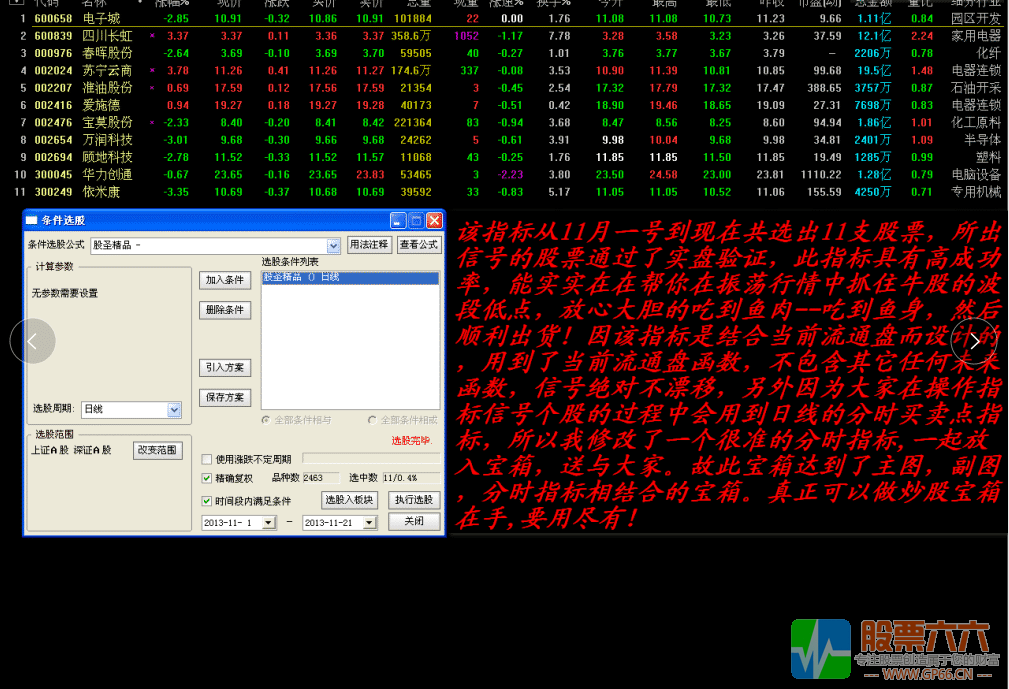
Task: Open the 条件选股公式 dropdown
Action: (x=333, y=245)
